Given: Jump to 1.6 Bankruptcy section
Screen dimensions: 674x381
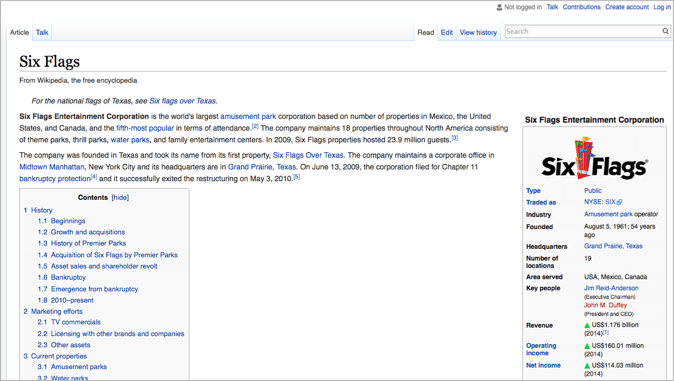Looking at the screenshot, I should 61,277.
